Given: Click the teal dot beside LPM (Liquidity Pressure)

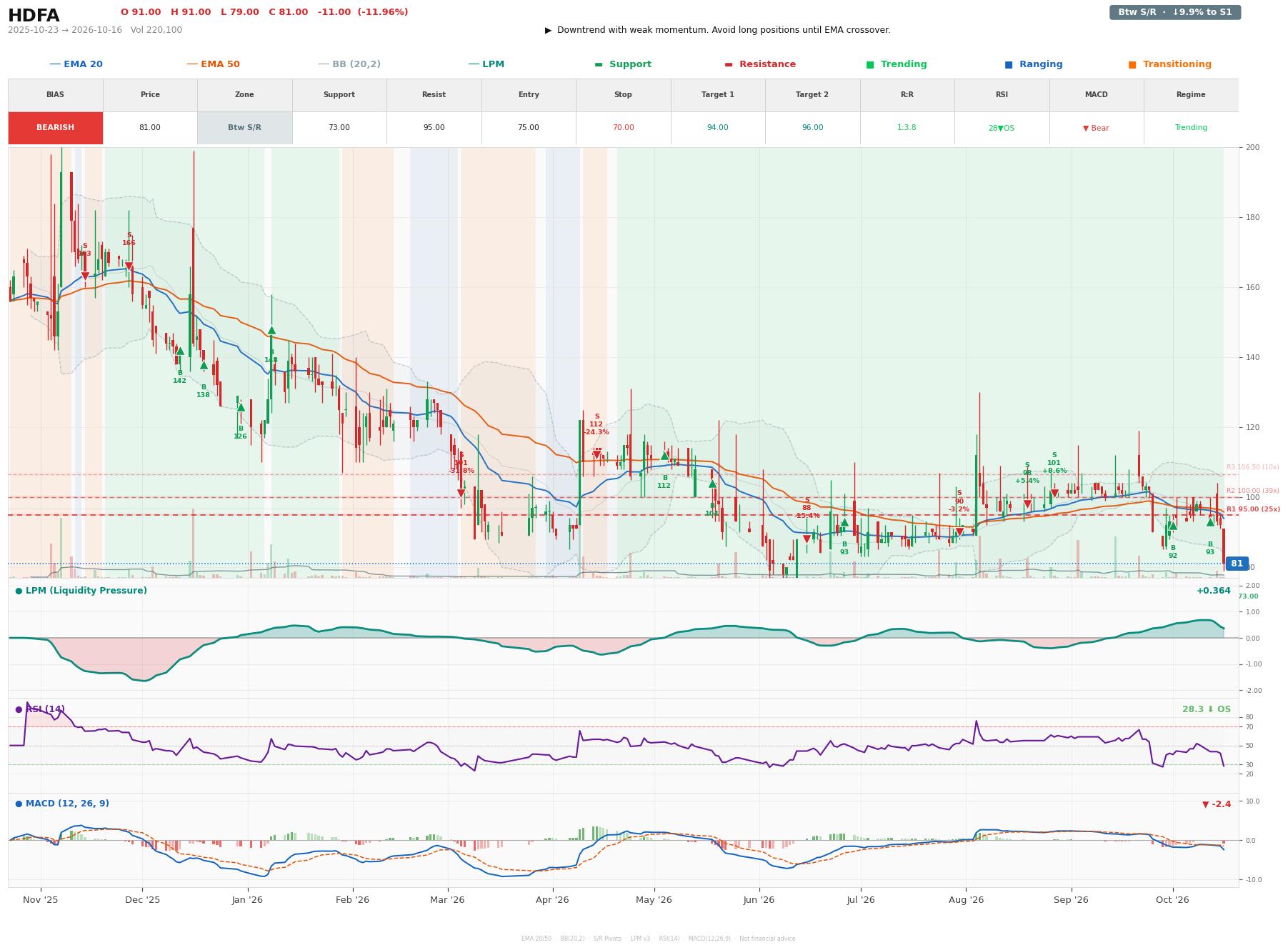Looking at the screenshot, I should coord(19,591).
